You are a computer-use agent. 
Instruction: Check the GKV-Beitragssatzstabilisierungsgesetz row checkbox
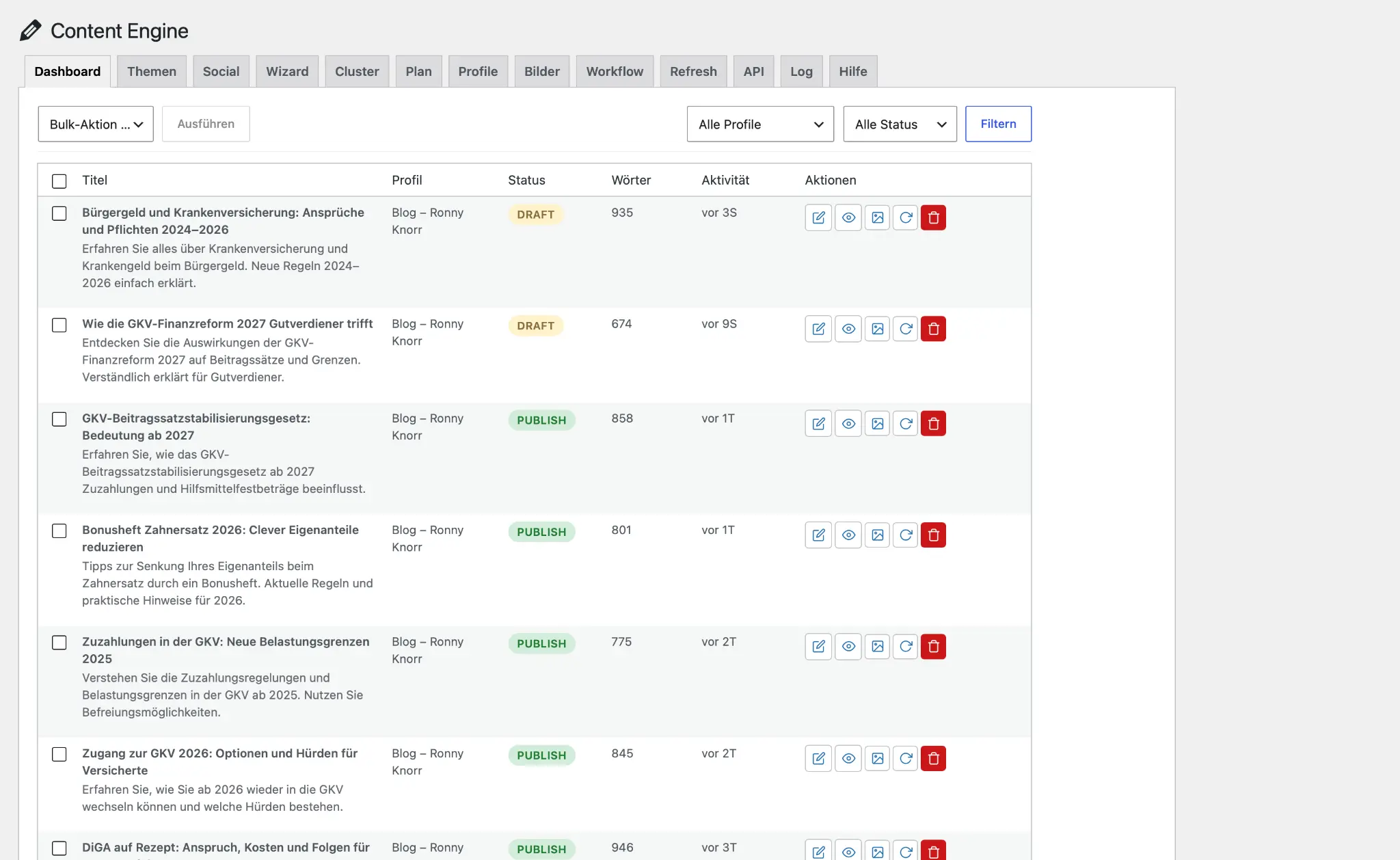(59, 419)
